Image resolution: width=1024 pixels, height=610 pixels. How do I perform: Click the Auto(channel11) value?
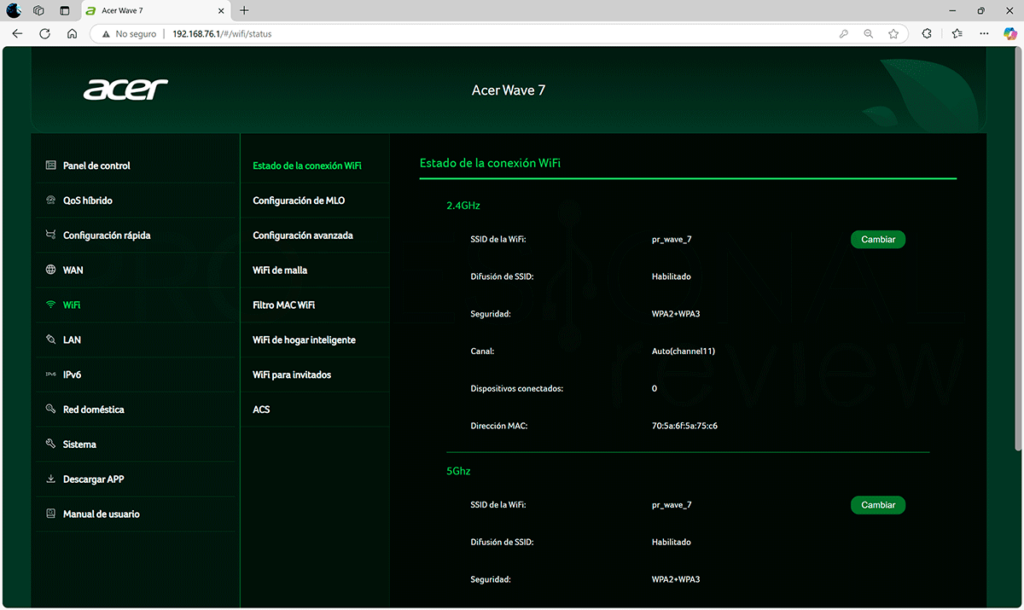pos(683,351)
